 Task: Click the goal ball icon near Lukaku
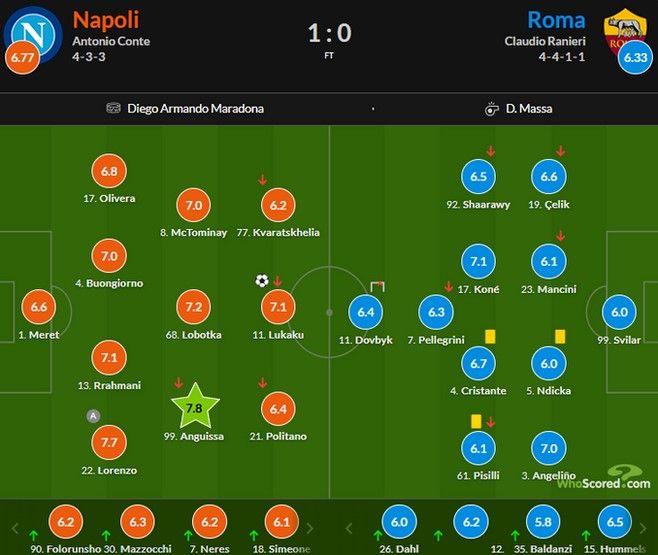click(262, 282)
